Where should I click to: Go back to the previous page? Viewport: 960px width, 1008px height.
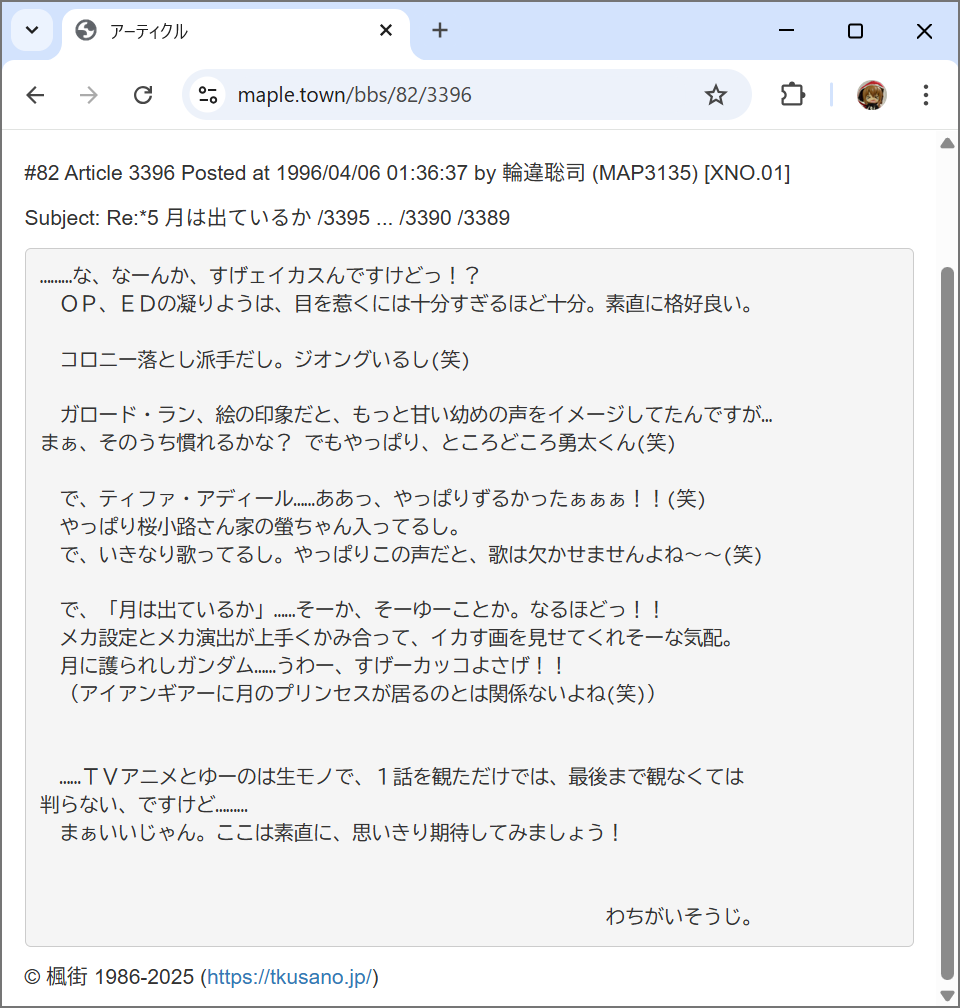tap(36, 95)
